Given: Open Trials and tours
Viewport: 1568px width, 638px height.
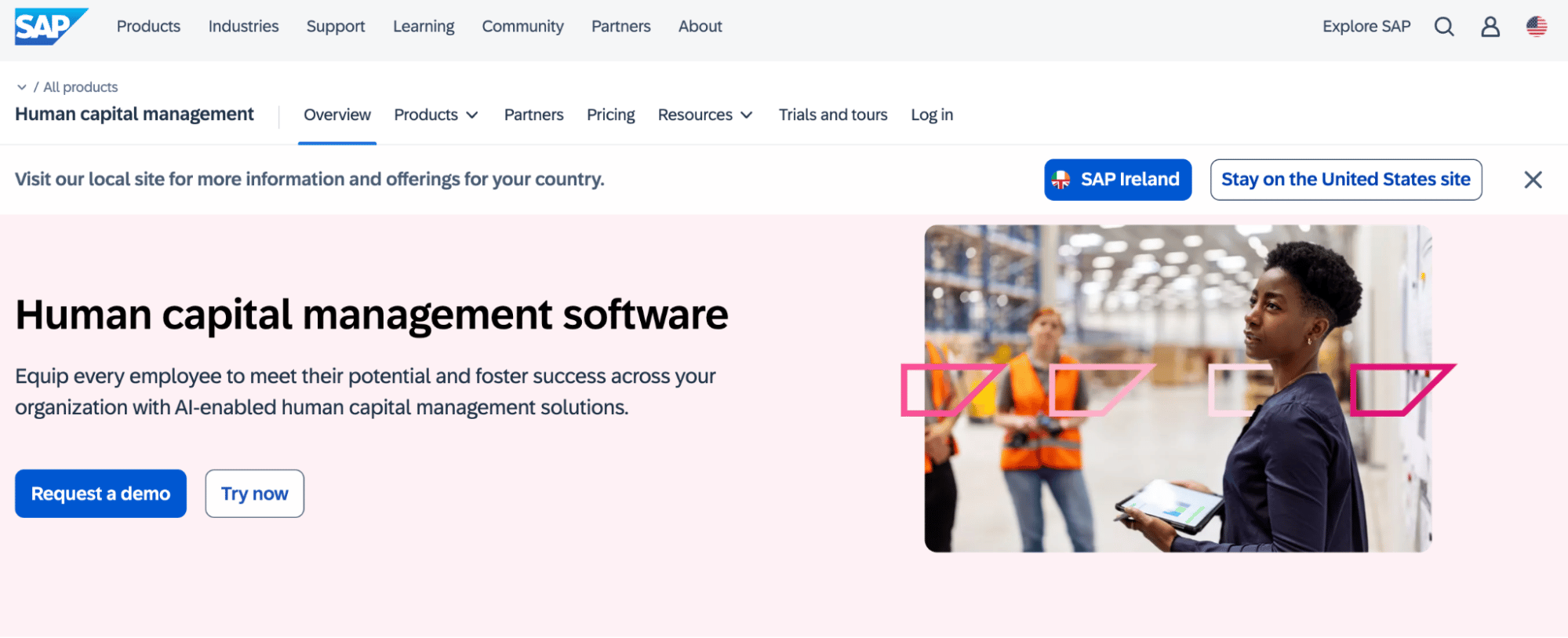Looking at the screenshot, I should click(833, 115).
